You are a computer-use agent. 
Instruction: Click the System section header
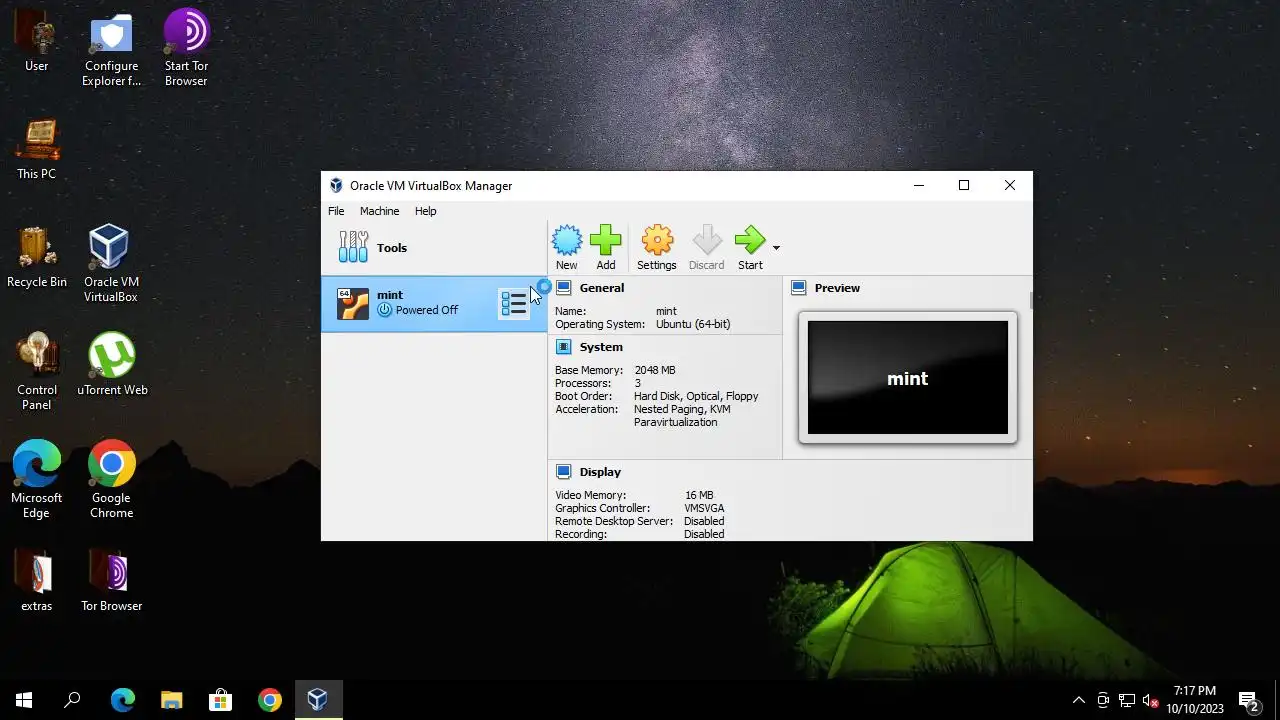(601, 347)
